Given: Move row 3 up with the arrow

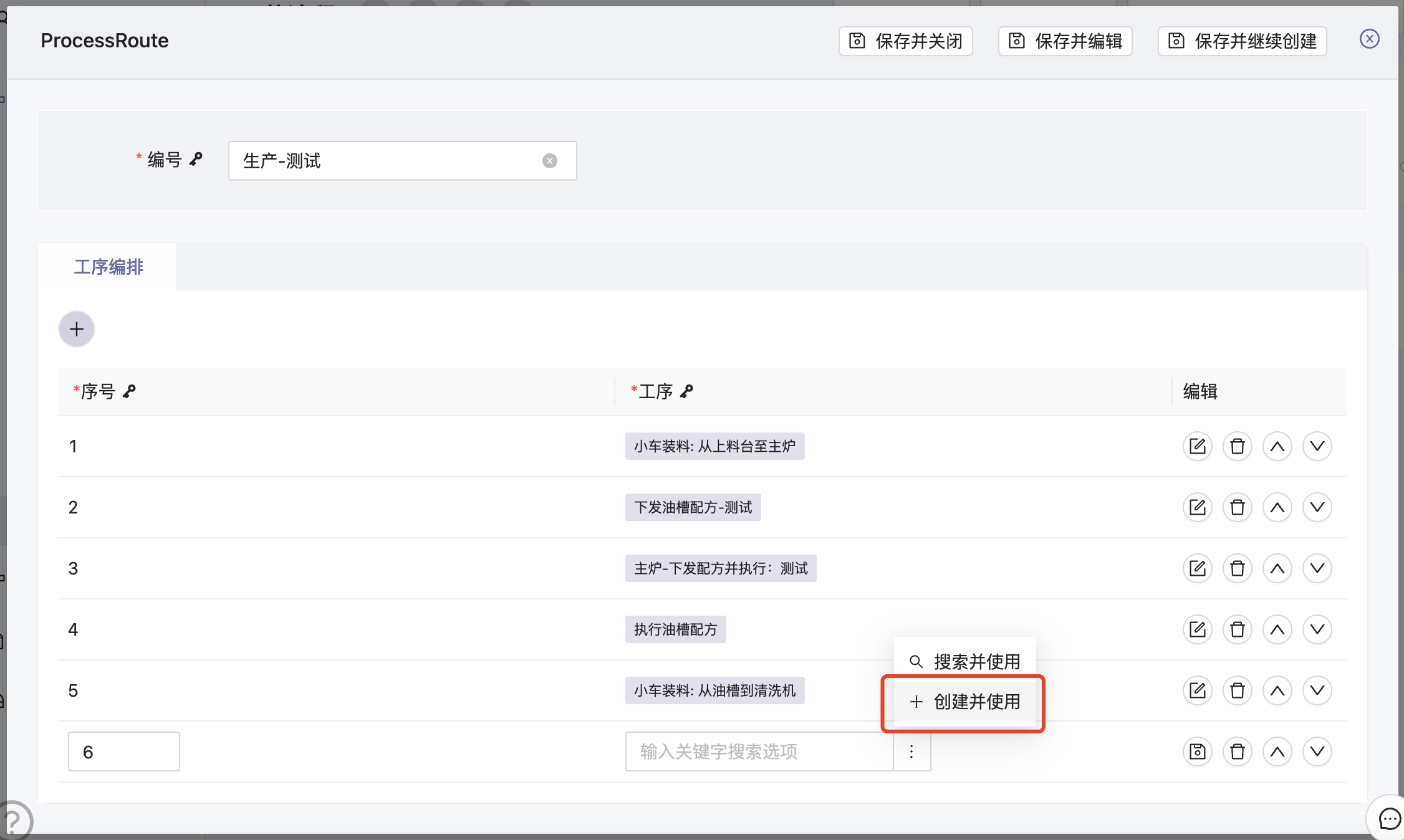Looking at the screenshot, I should [x=1277, y=568].
